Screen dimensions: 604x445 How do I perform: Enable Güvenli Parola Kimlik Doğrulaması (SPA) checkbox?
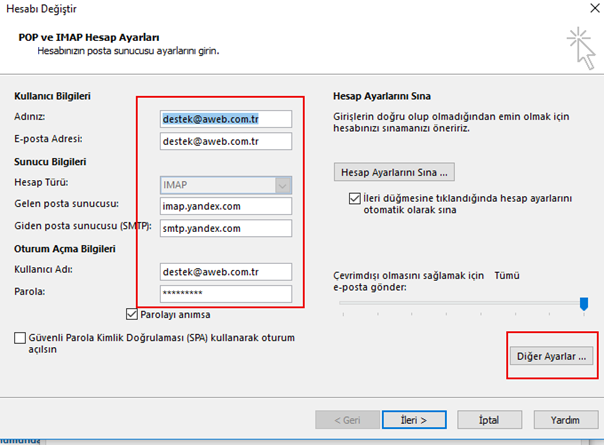click(20, 338)
